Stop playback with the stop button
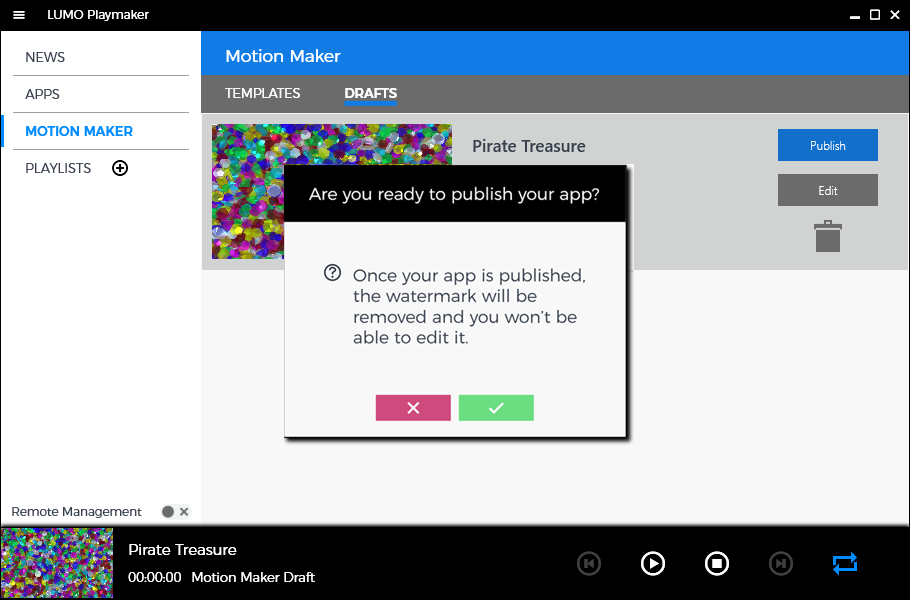This screenshot has height=600, width=910. (716, 564)
